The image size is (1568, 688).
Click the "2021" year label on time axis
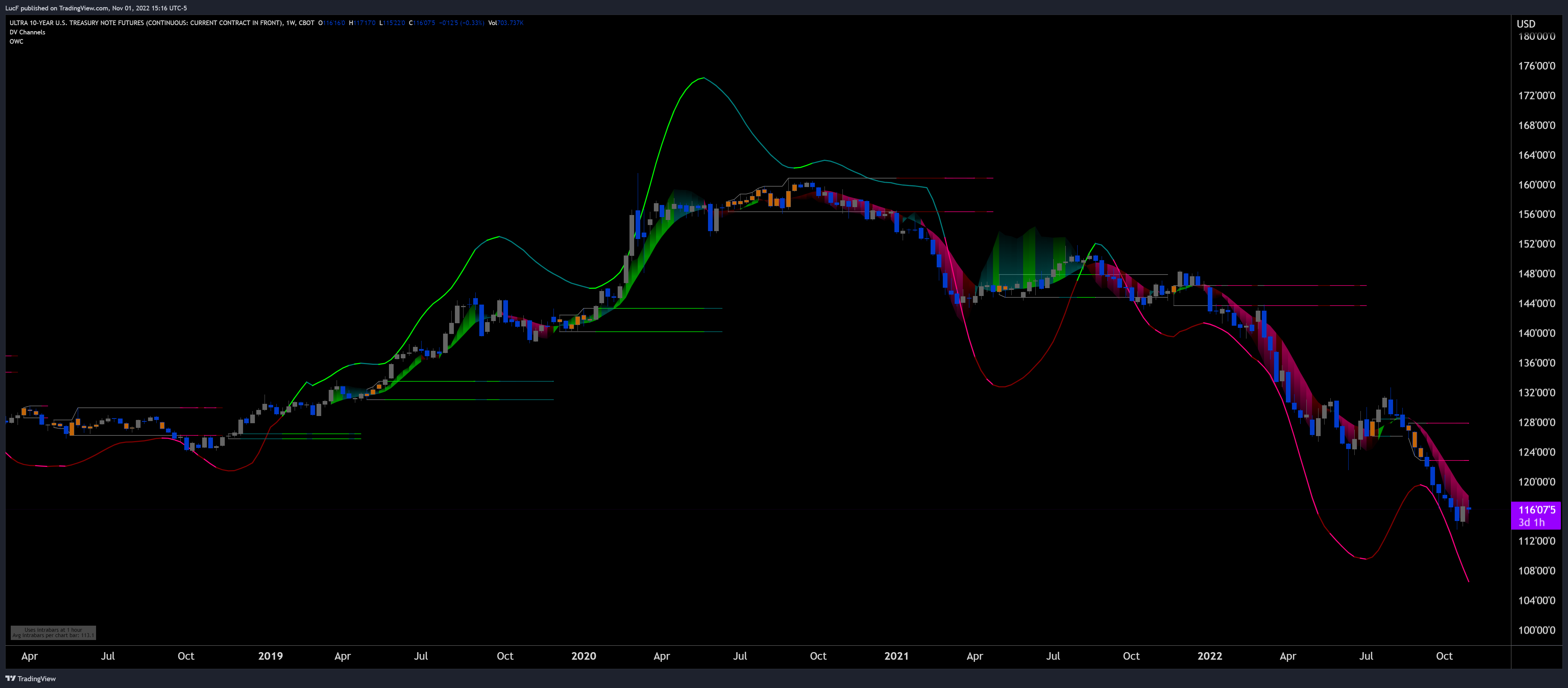point(897,656)
